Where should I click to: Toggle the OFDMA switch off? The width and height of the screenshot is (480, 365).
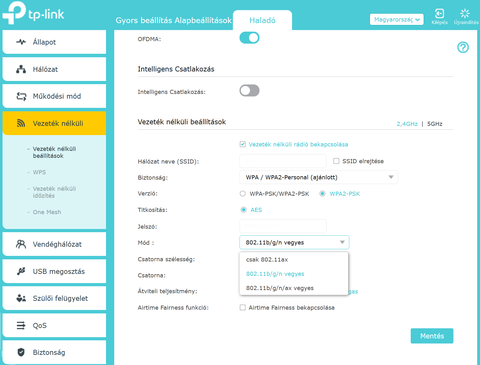click(249, 38)
